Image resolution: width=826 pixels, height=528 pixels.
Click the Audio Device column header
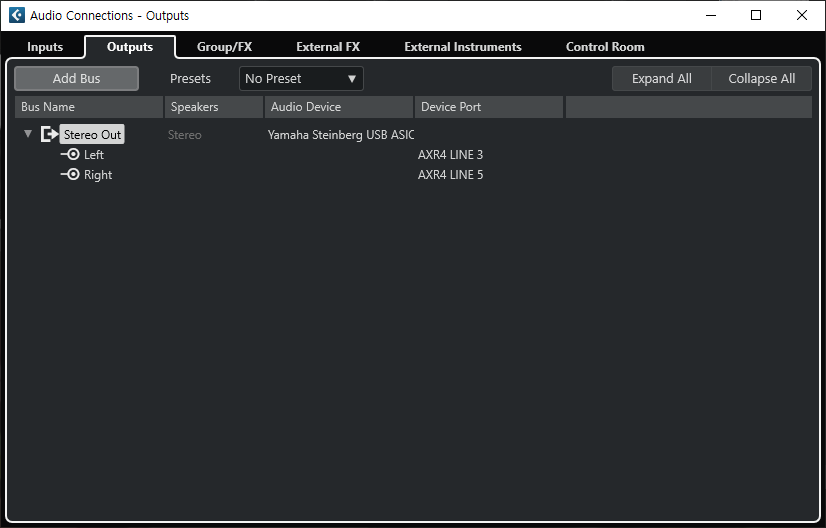[x=339, y=106]
